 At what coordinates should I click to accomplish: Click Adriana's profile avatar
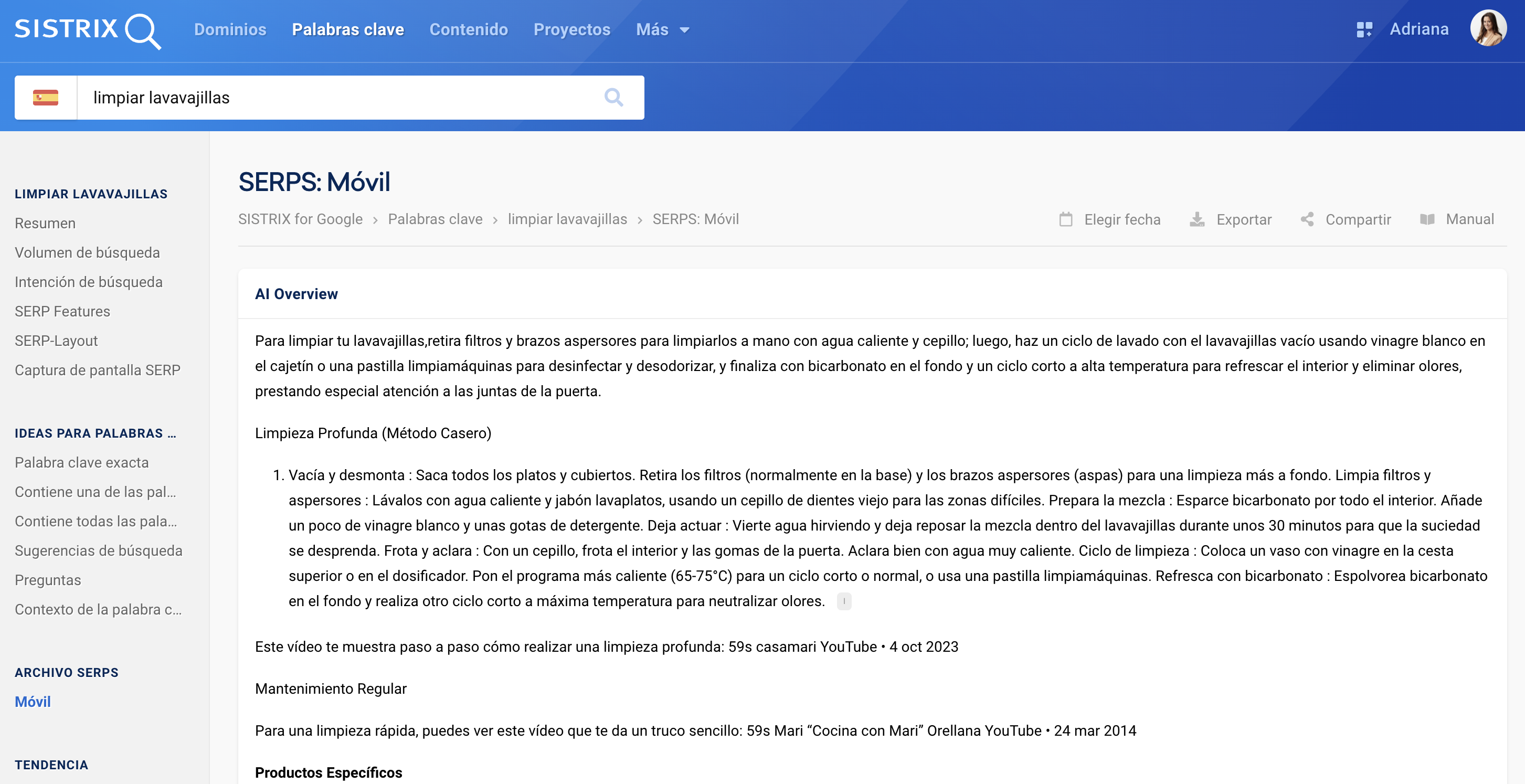coord(1488,28)
